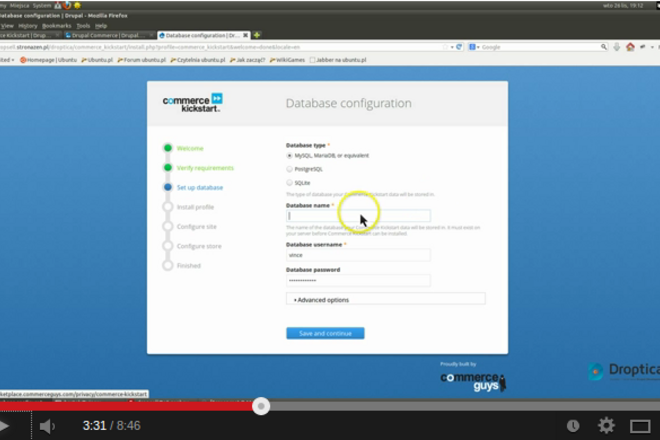
Task: Click the Welcome step label
Action: tap(190, 148)
